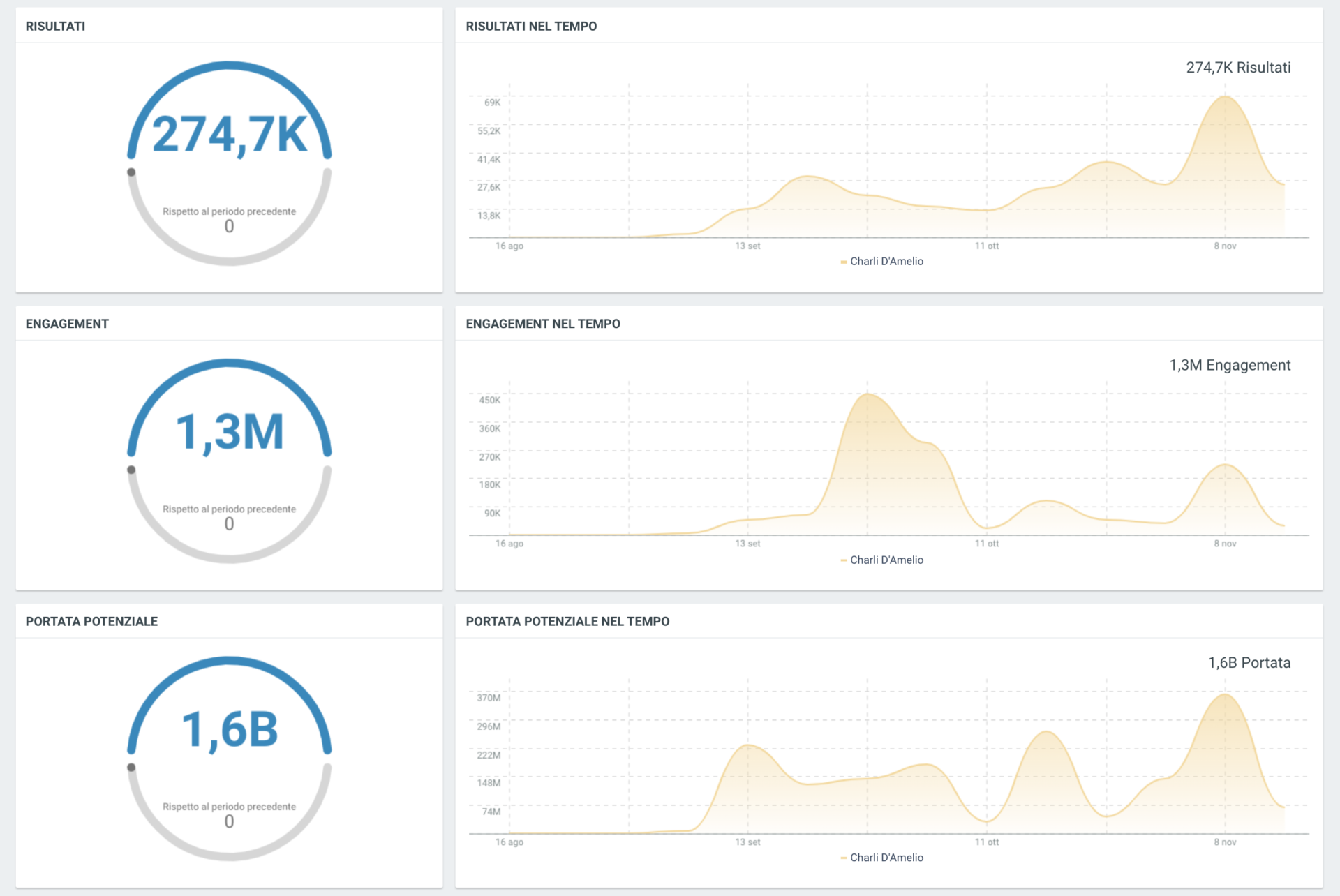Click the RISULTATI panel title
1340x896 pixels.
pos(55,27)
